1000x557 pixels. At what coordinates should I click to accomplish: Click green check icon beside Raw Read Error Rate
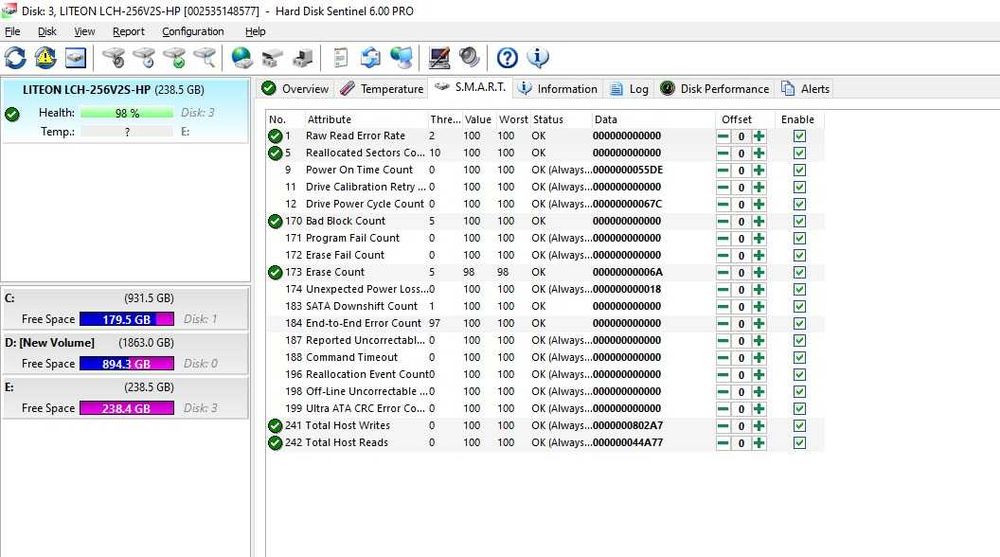[x=275, y=136]
